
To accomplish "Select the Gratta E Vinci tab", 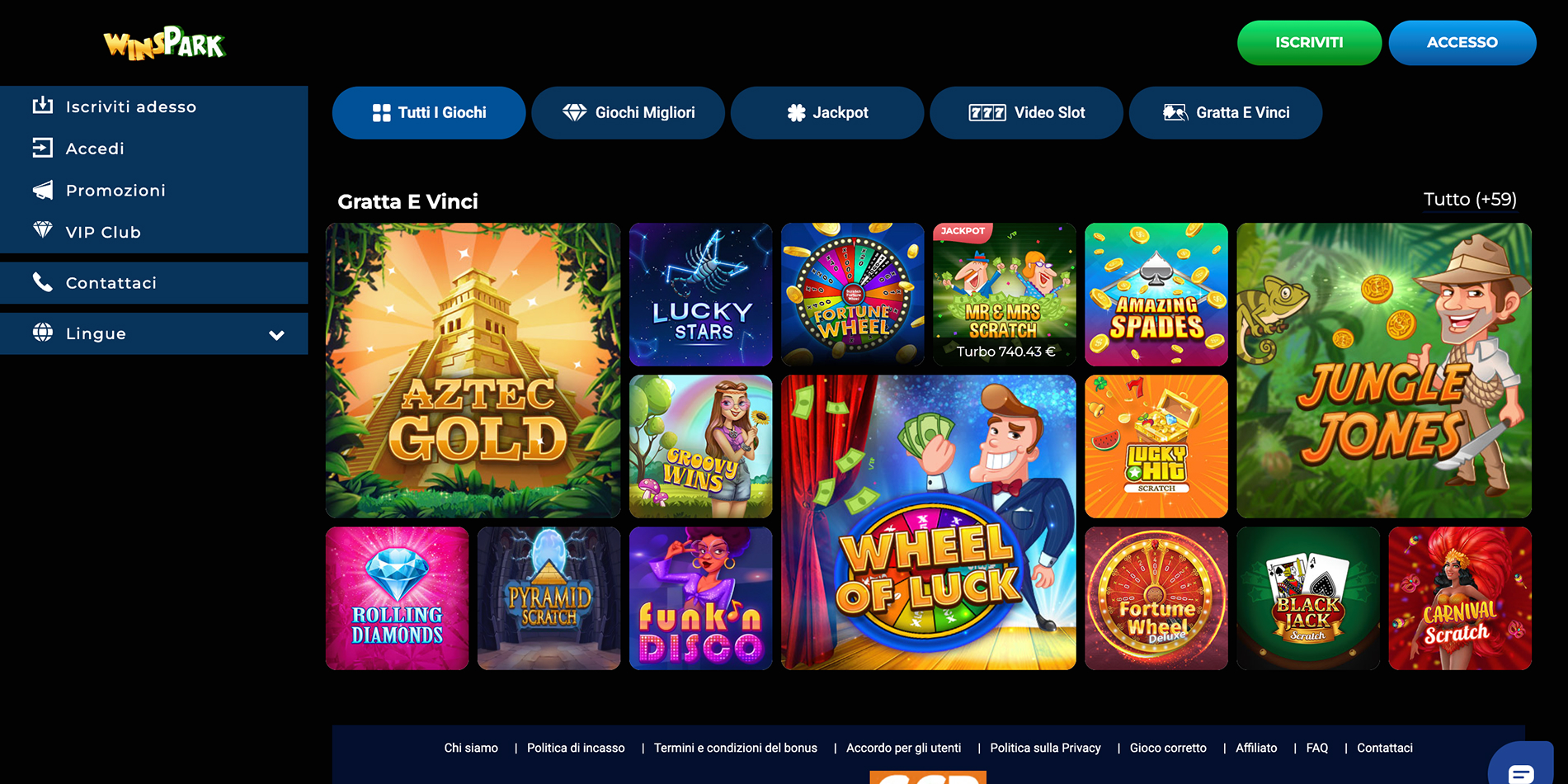I will [1226, 113].
